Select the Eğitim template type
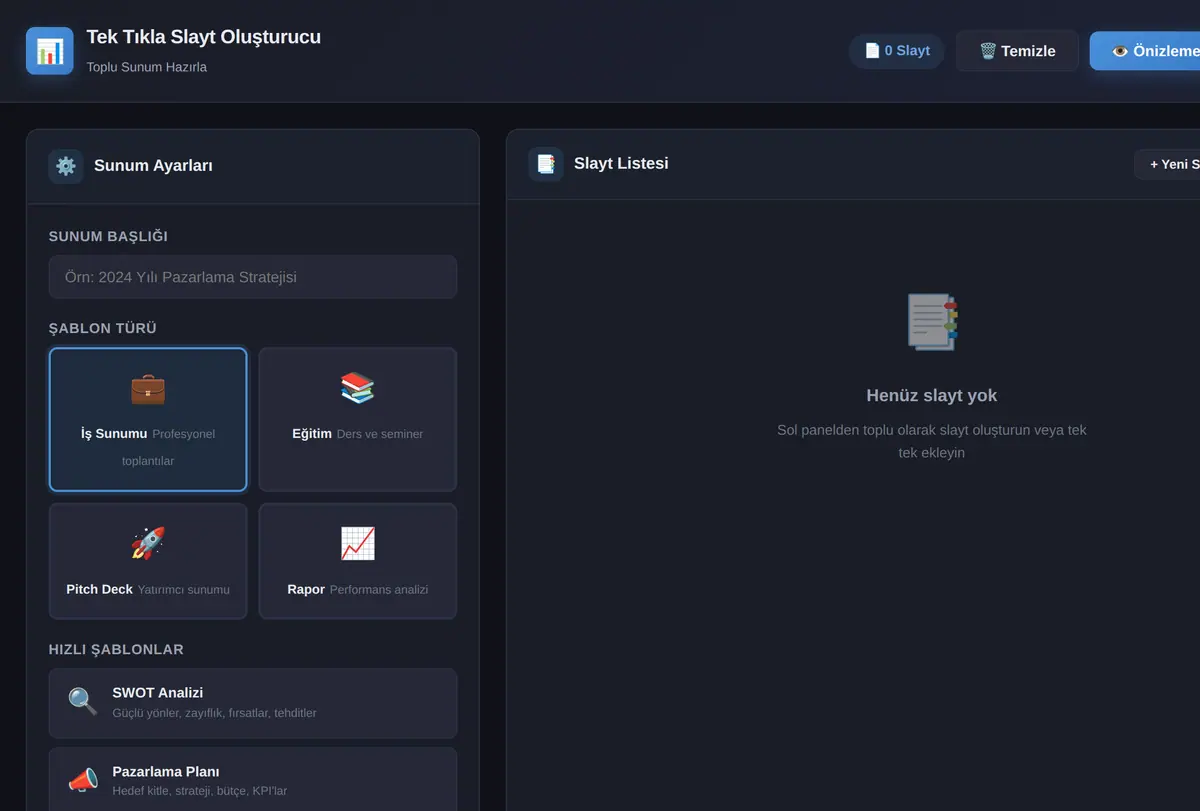The width and height of the screenshot is (1200, 811). (358, 420)
